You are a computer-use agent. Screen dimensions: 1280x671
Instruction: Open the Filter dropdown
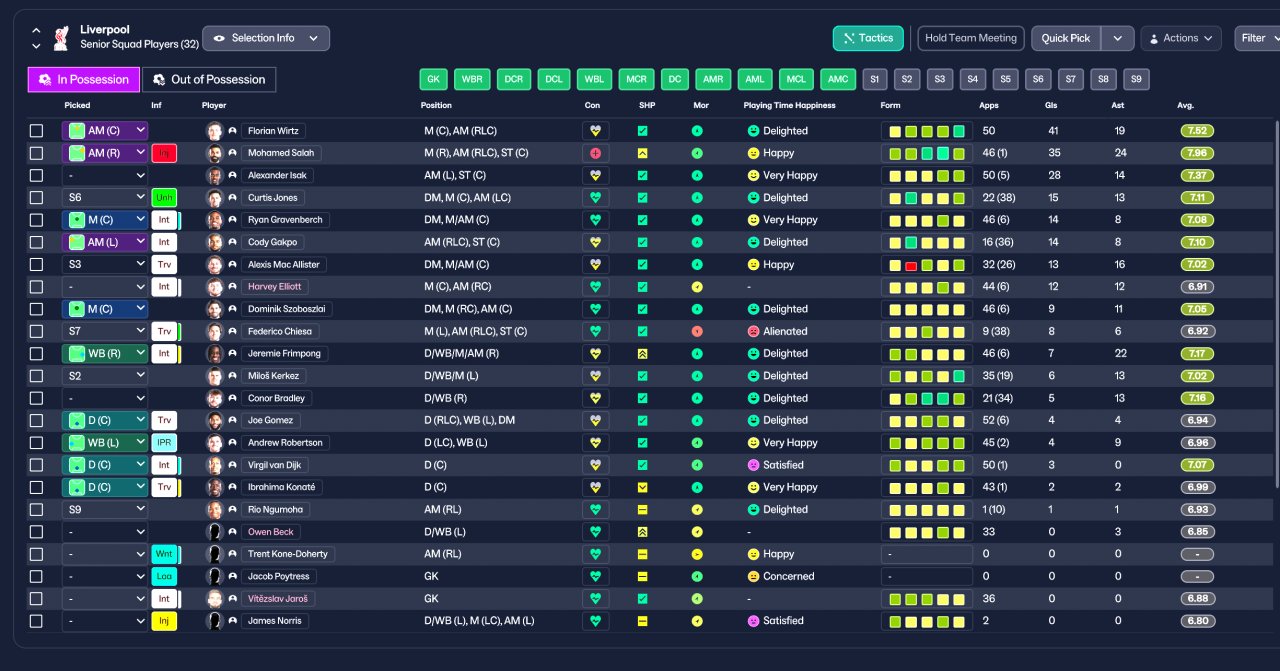click(x=1257, y=38)
